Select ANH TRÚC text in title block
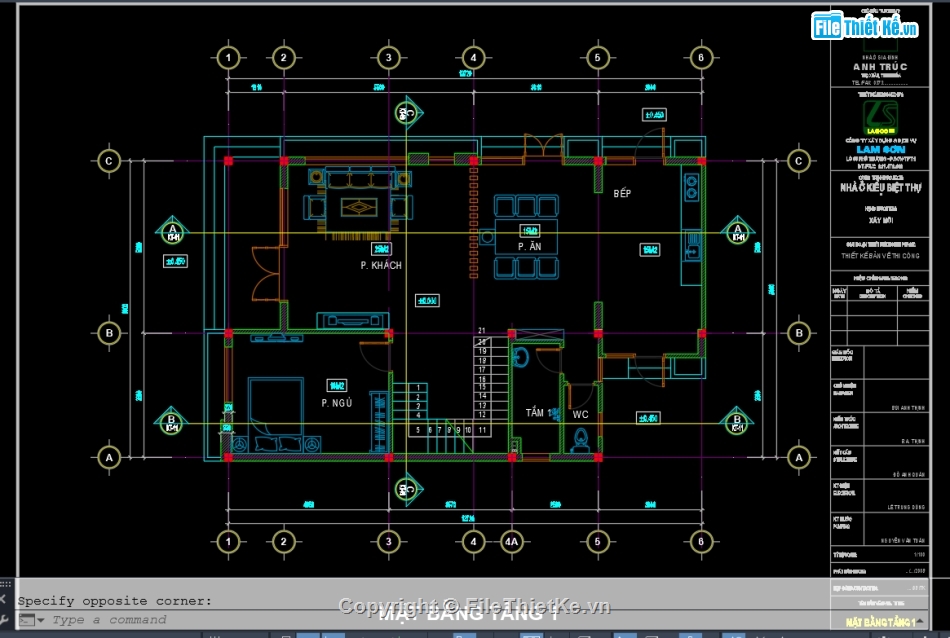950x638 pixels. (x=880, y=67)
